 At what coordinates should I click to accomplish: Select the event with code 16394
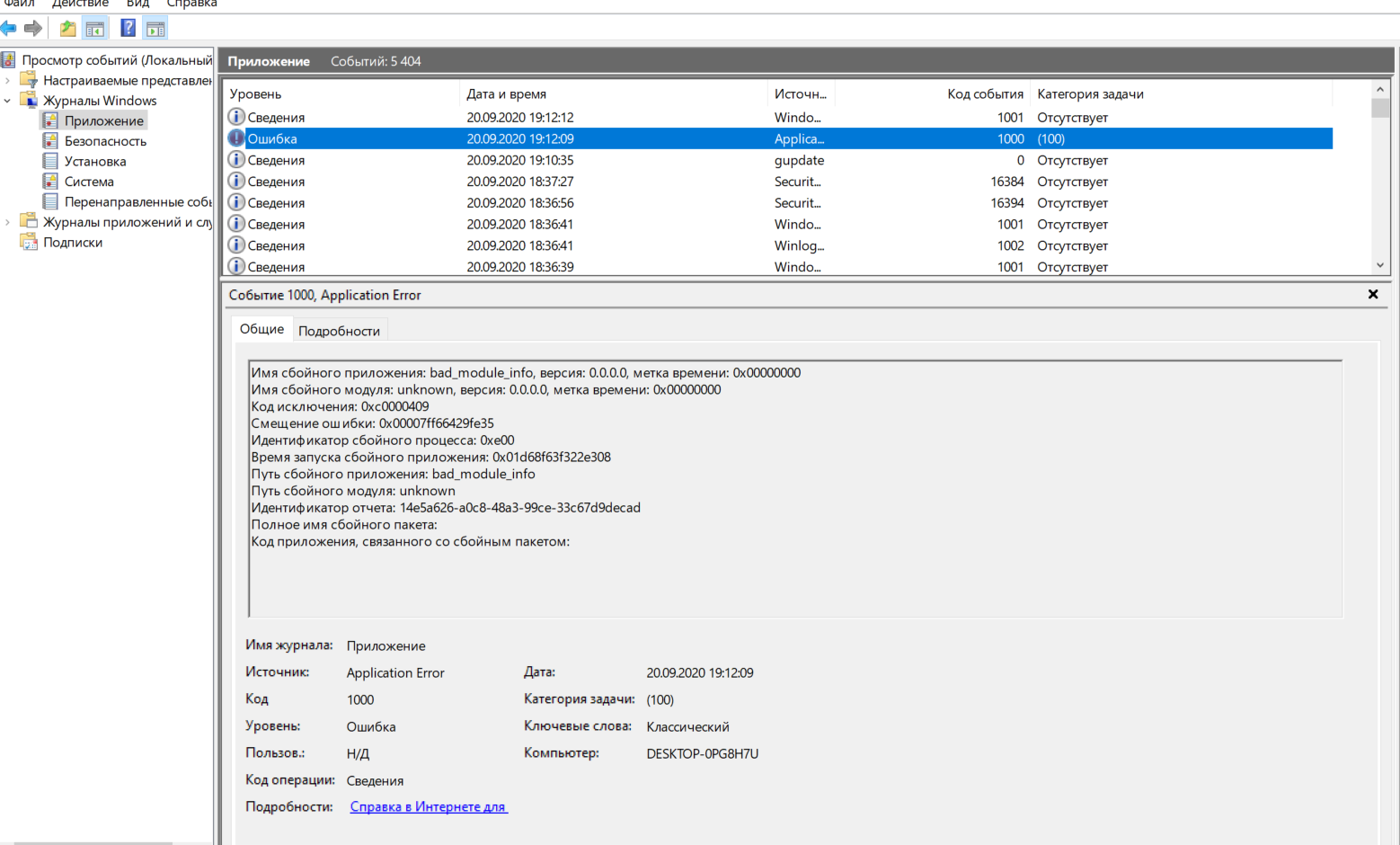tap(778, 203)
